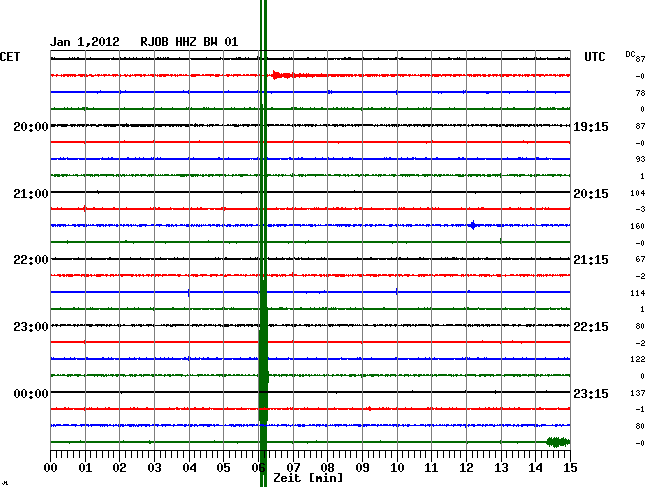
Task: Select the station label "RJOB HHZ BW 01"
Action: (x=189, y=42)
